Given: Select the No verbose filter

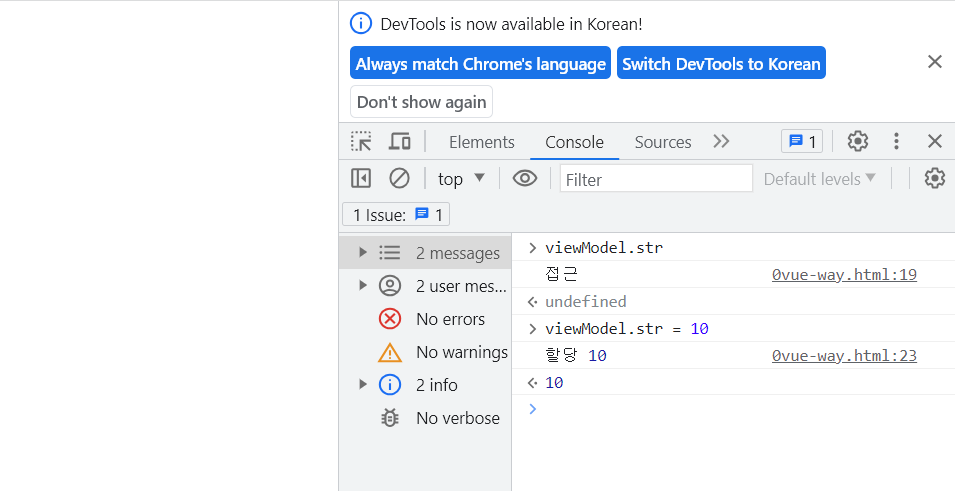Looking at the screenshot, I should (425, 417).
